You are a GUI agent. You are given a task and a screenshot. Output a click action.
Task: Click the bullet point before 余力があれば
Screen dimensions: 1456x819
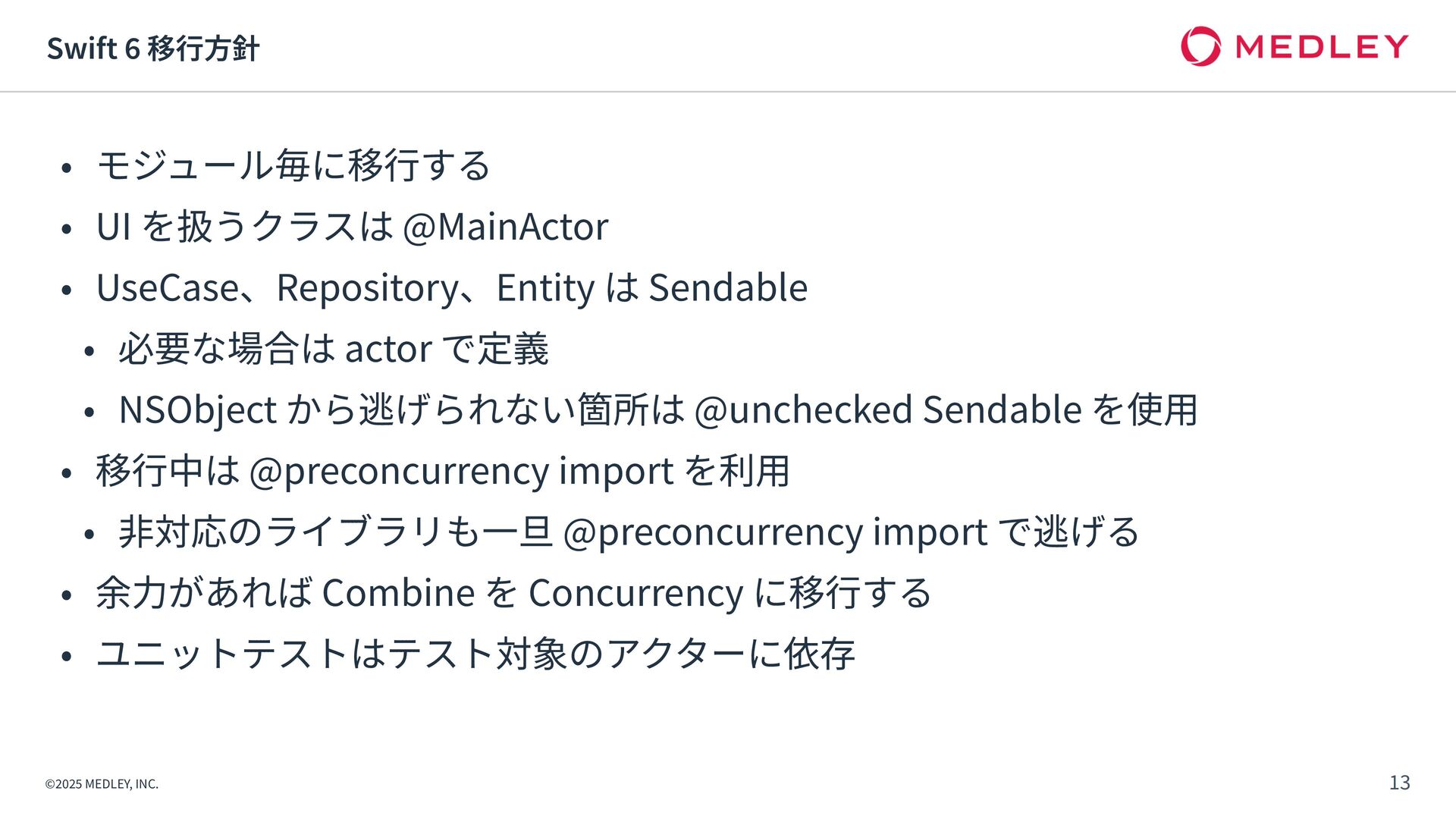(67, 595)
